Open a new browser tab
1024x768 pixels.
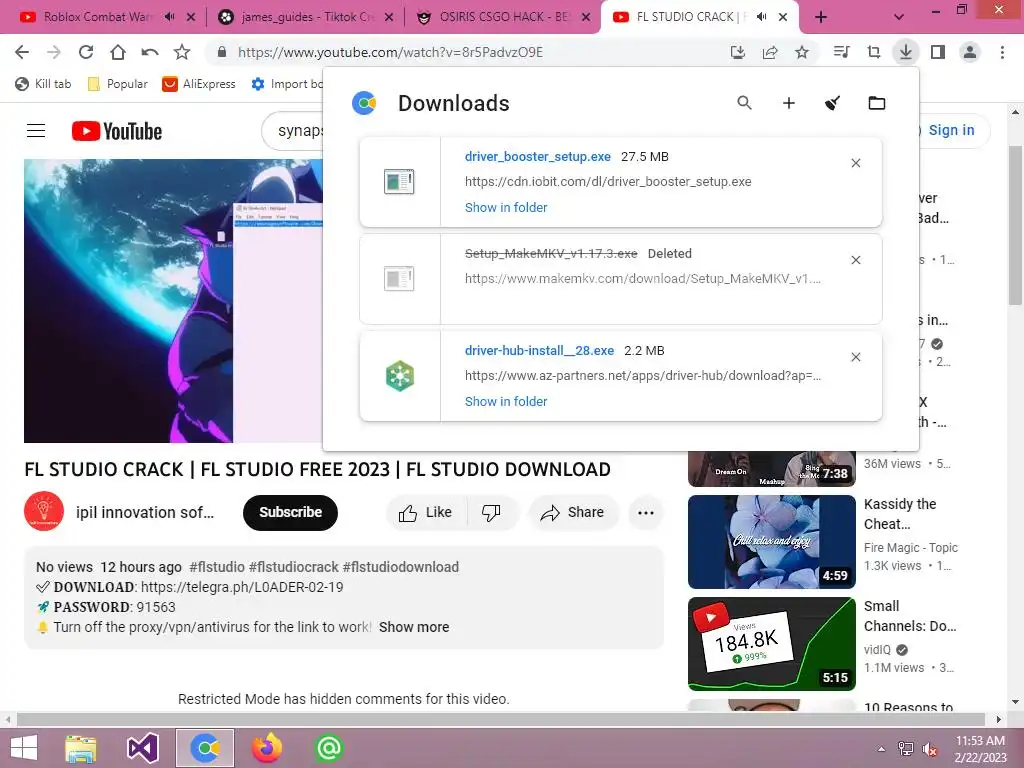click(x=821, y=18)
